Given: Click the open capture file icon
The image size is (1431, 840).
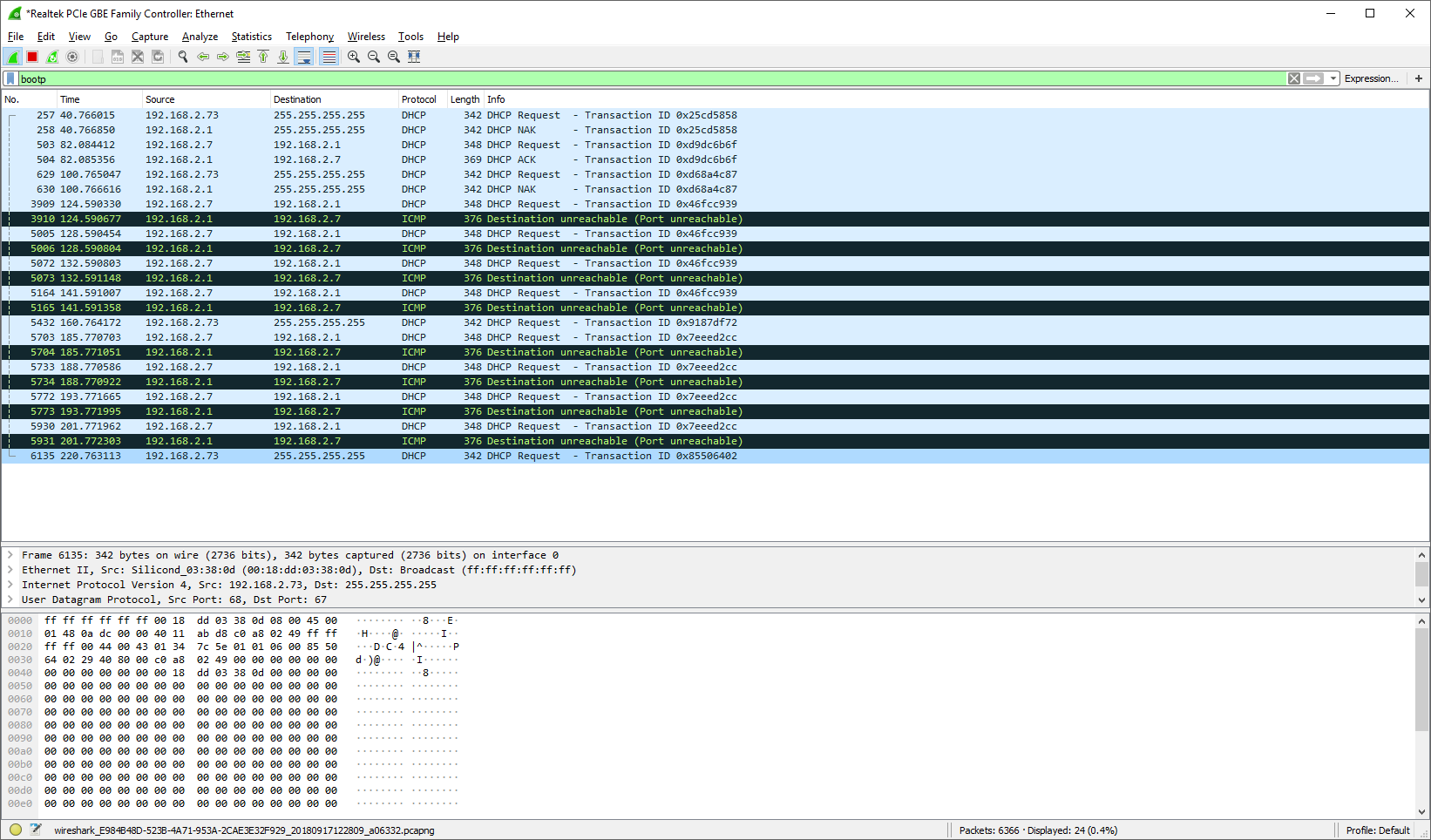Looking at the screenshot, I should click(x=98, y=57).
